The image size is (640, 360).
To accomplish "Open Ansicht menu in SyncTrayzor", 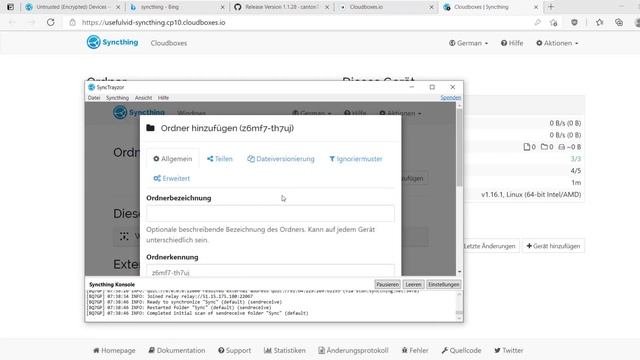I will pos(143,98).
